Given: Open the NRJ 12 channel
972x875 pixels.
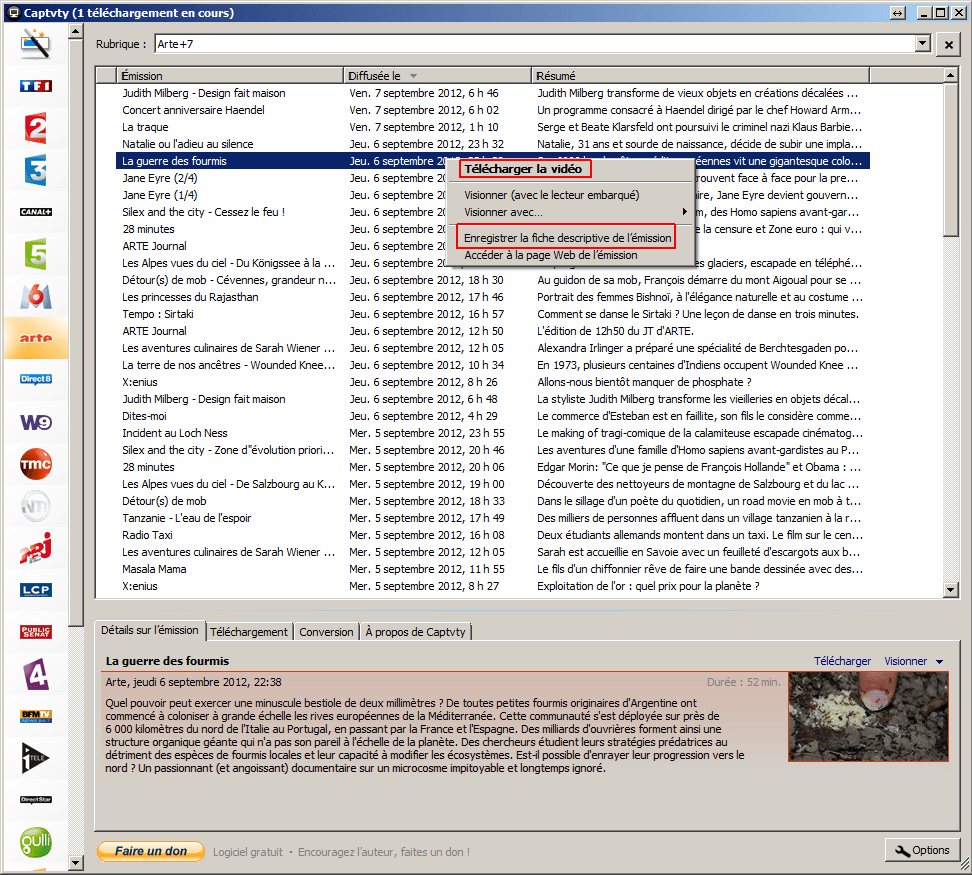Looking at the screenshot, I should [x=35, y=548].
